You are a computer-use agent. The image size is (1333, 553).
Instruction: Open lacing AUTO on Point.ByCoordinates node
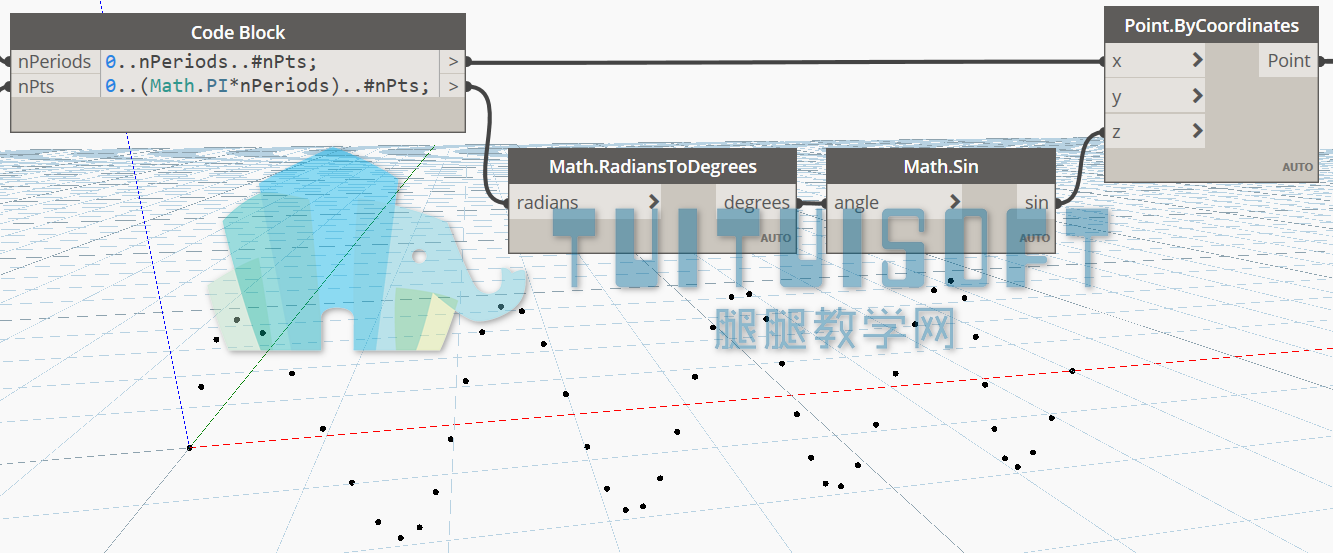[1298, 167]
